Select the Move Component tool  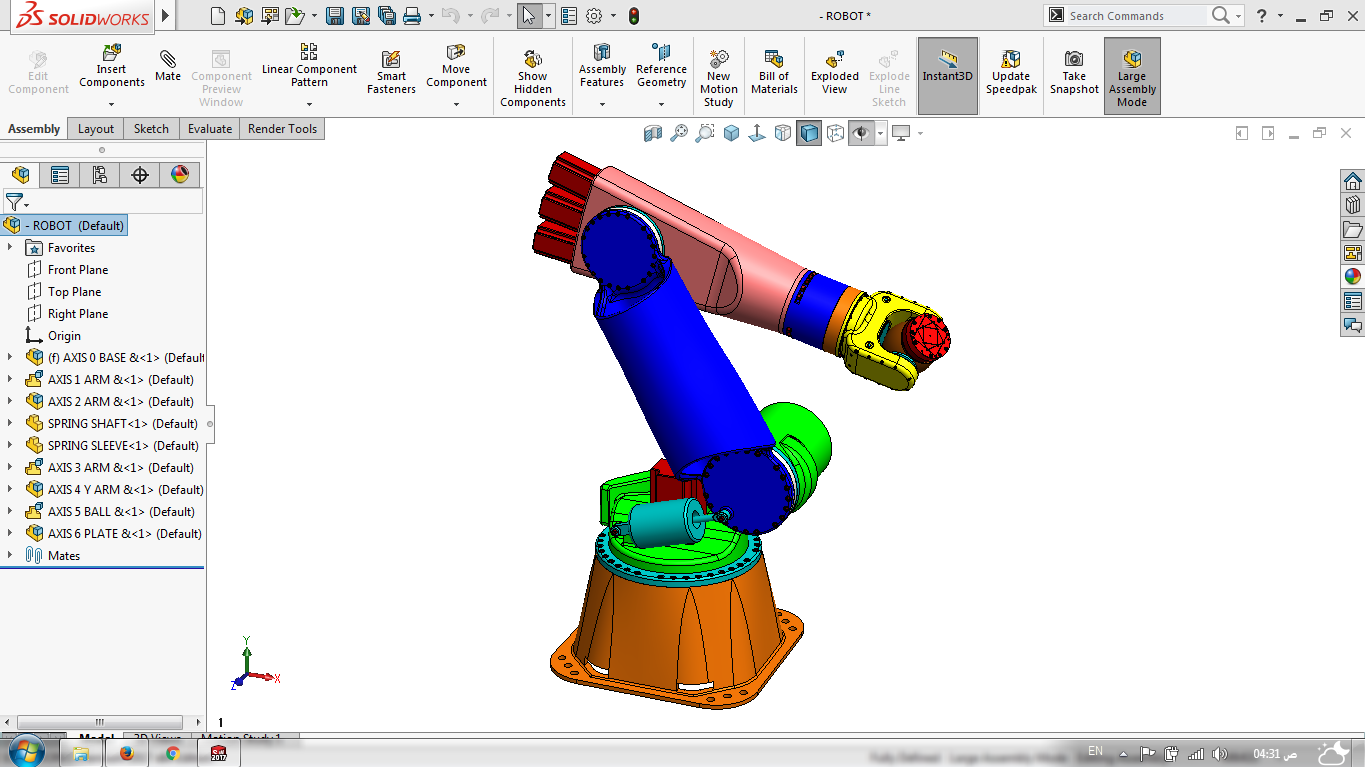(456, 70)
